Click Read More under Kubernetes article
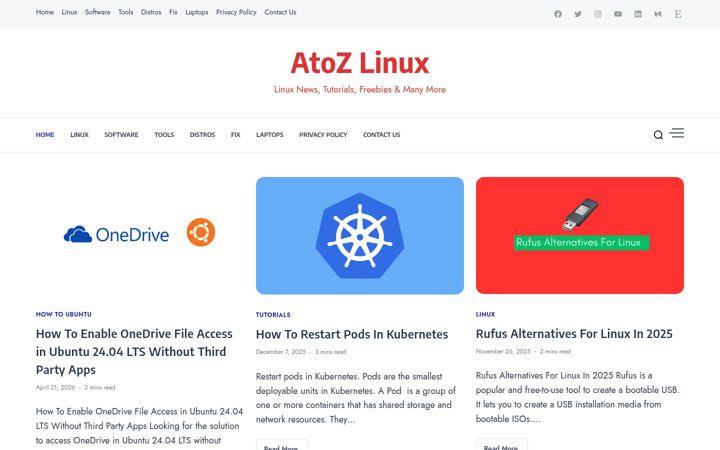Screen dimensions: 720x450 [281, 445]
